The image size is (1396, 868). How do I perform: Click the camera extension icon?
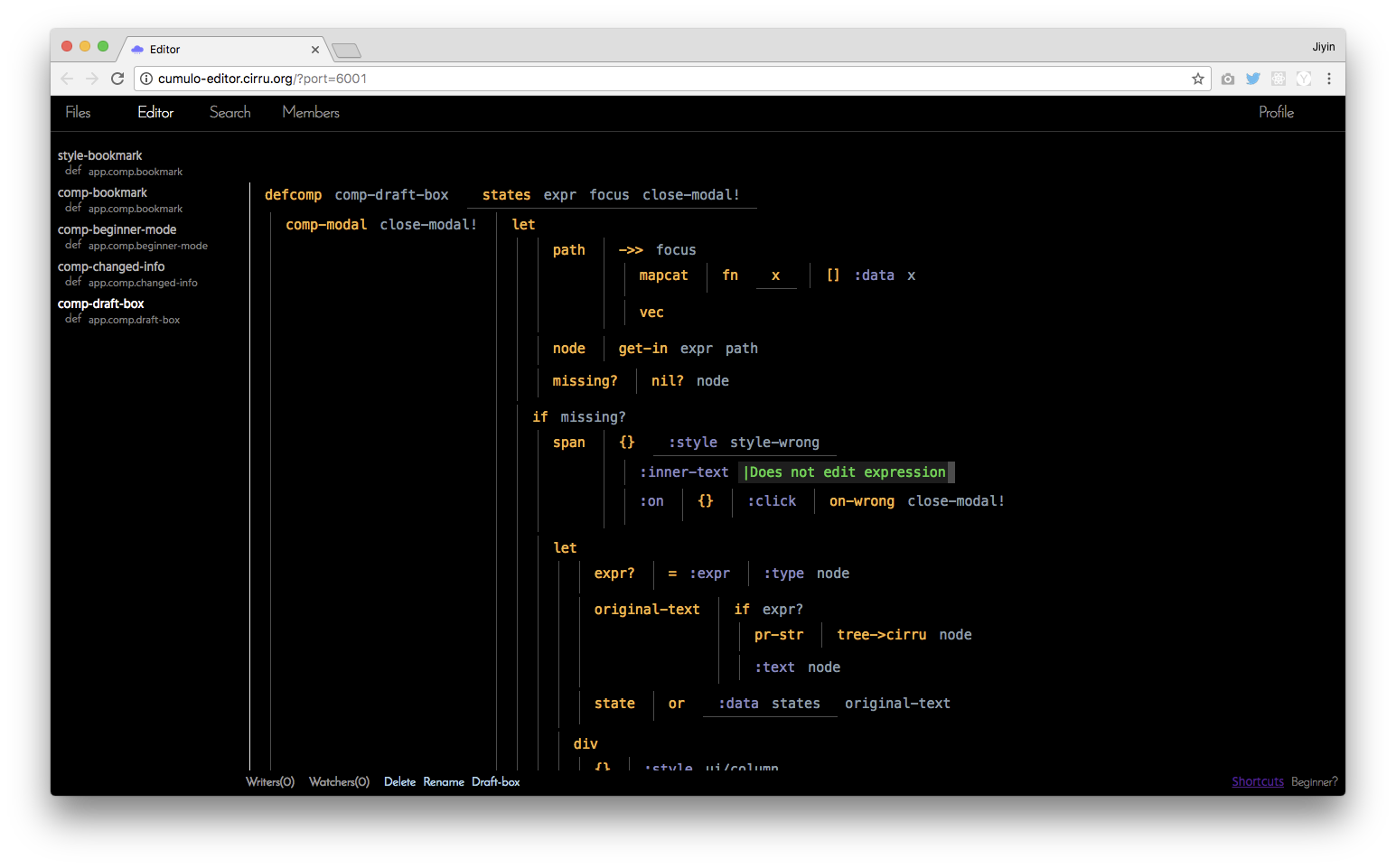pyautogui.click(x=1227, y=79)
